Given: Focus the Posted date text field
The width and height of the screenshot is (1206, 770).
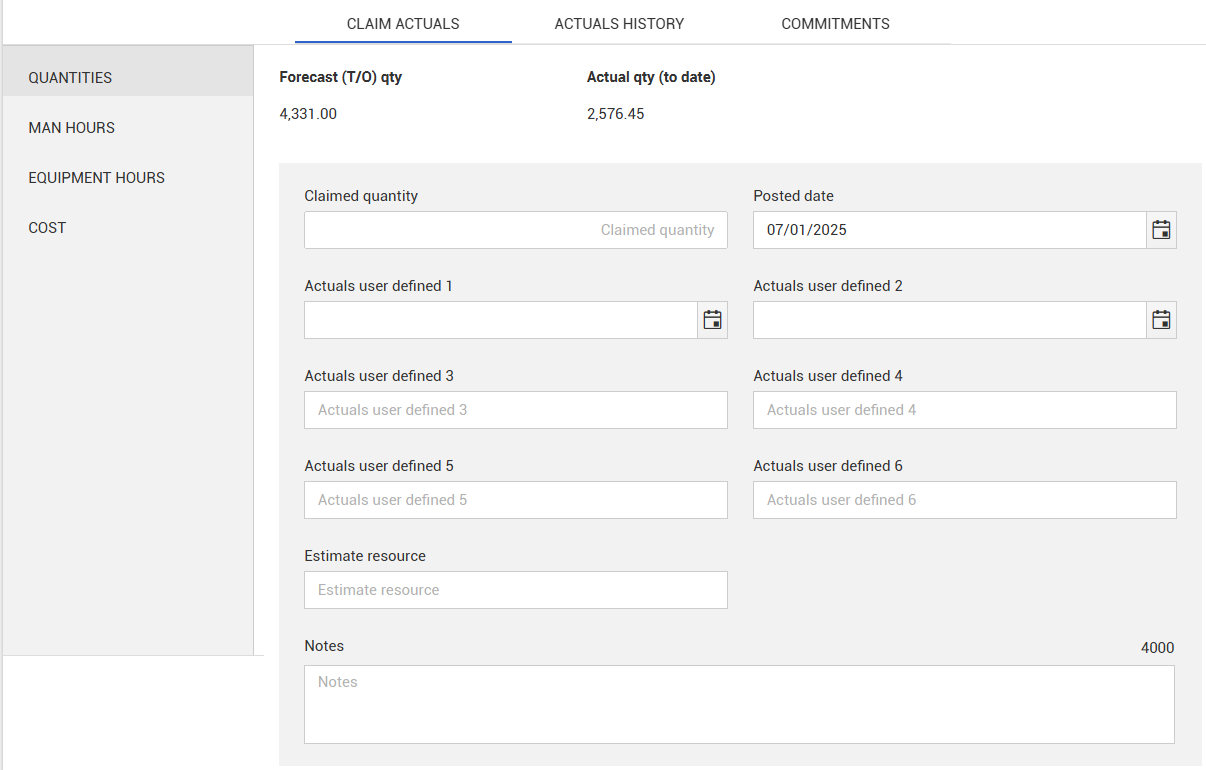Looking at the screenshot, I should coord(948,230).
